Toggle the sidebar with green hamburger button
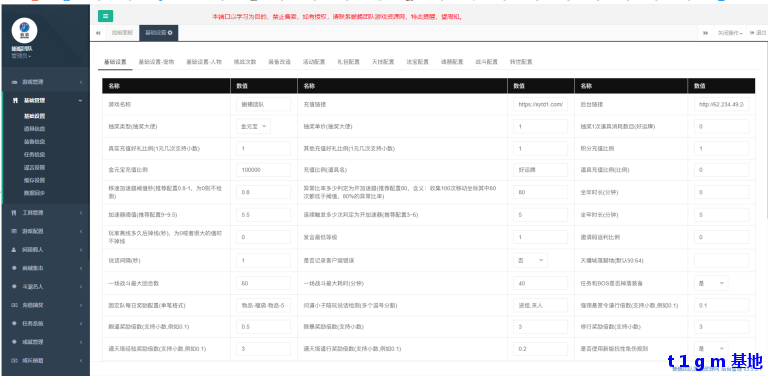768x376 pixels. (x=105, y=16)
